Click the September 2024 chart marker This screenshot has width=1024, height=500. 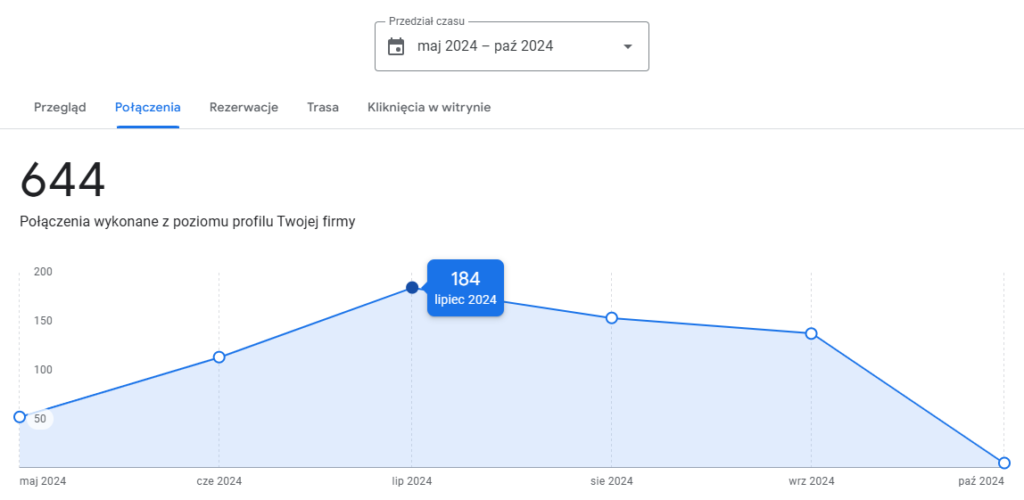811,333
